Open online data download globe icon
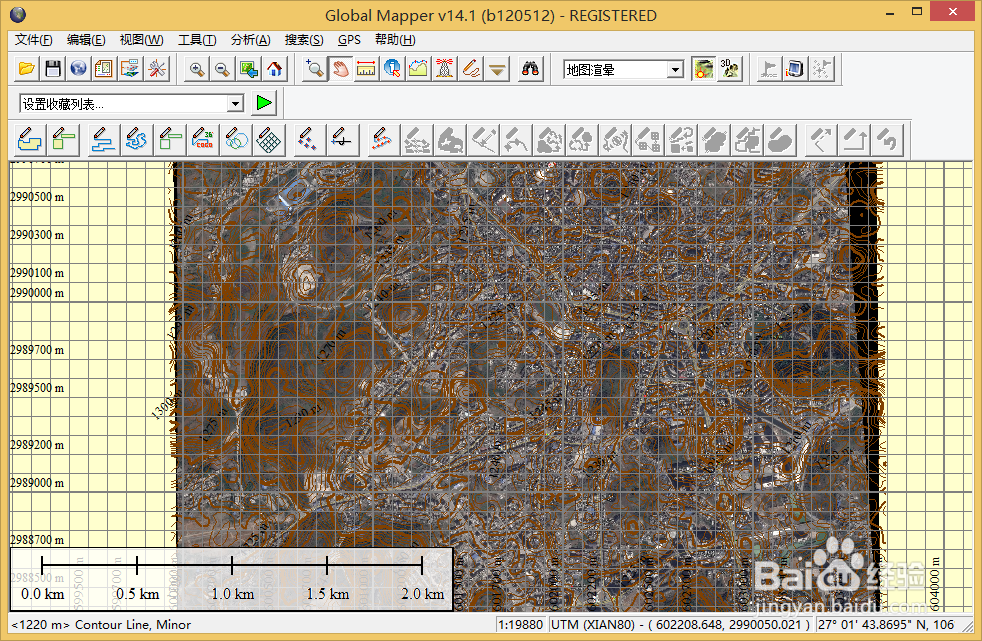The image size is (982, 641). coord(78,69)
